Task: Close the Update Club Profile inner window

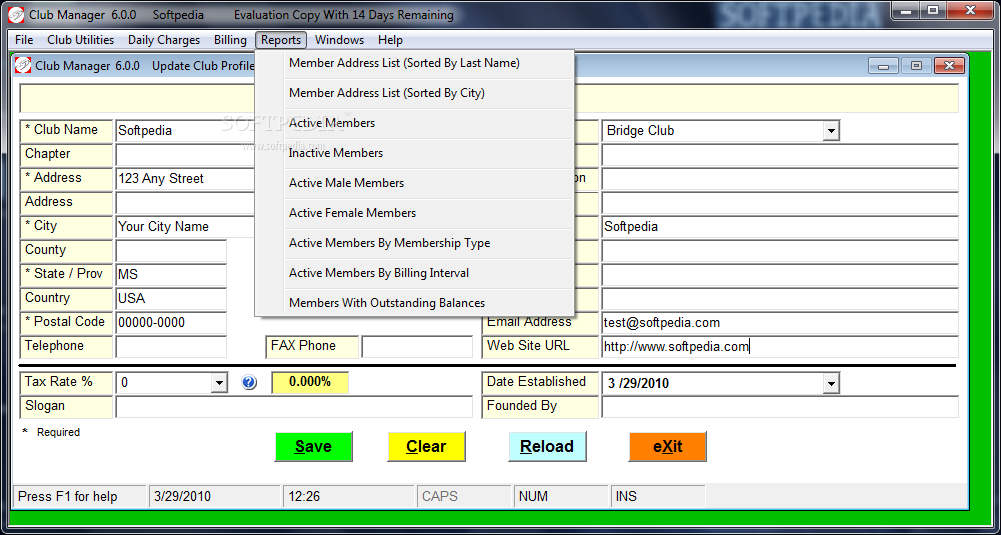Action: [x=949, y=66]
